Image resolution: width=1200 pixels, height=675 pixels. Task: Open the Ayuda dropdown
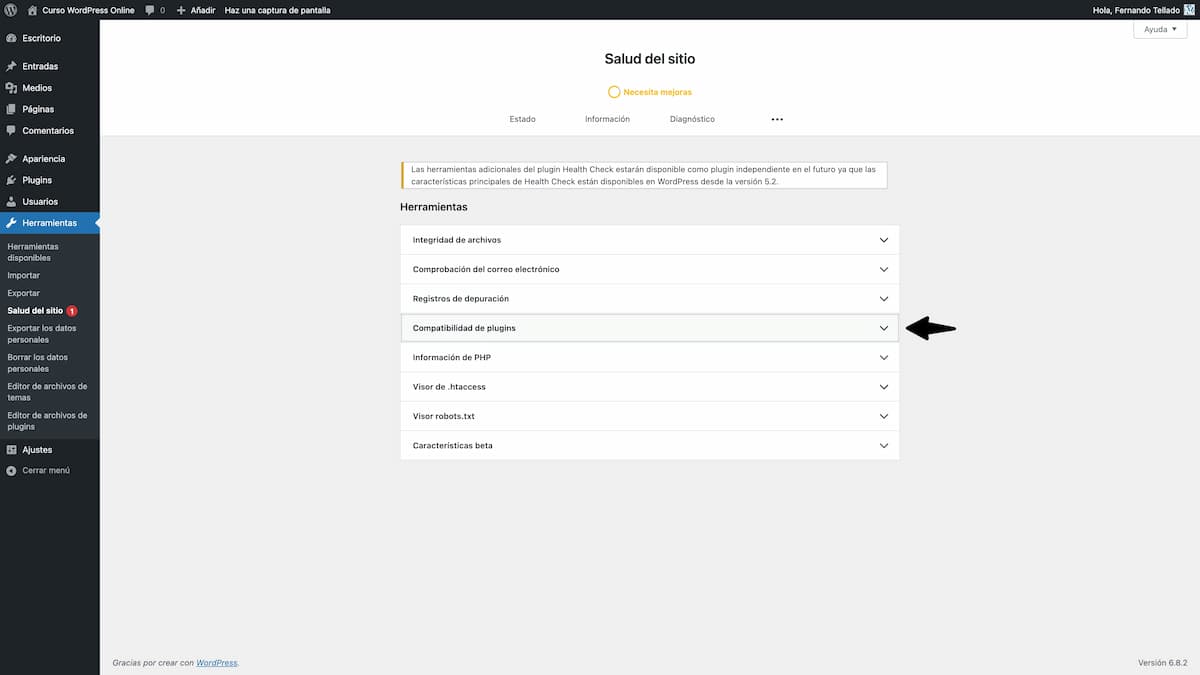[x=1159, y=29]
